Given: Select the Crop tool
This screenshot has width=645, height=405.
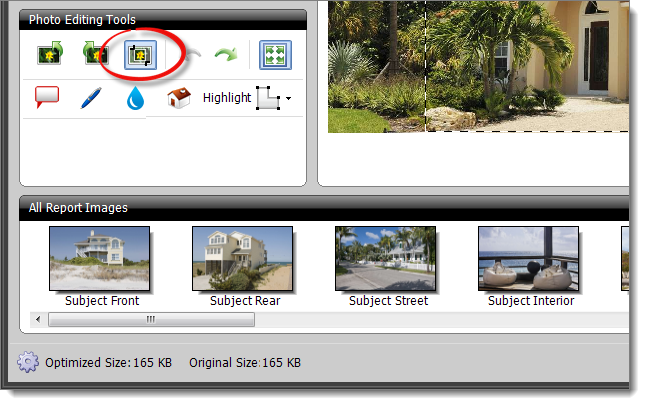Looking at the screenshot, I should click(140, 54).
